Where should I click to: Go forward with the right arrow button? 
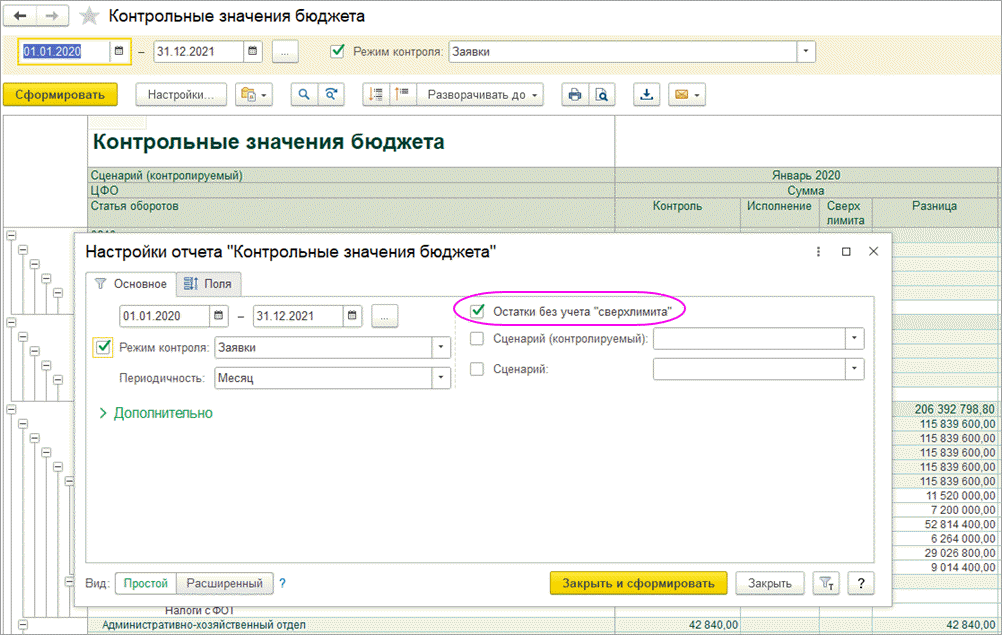52,16
